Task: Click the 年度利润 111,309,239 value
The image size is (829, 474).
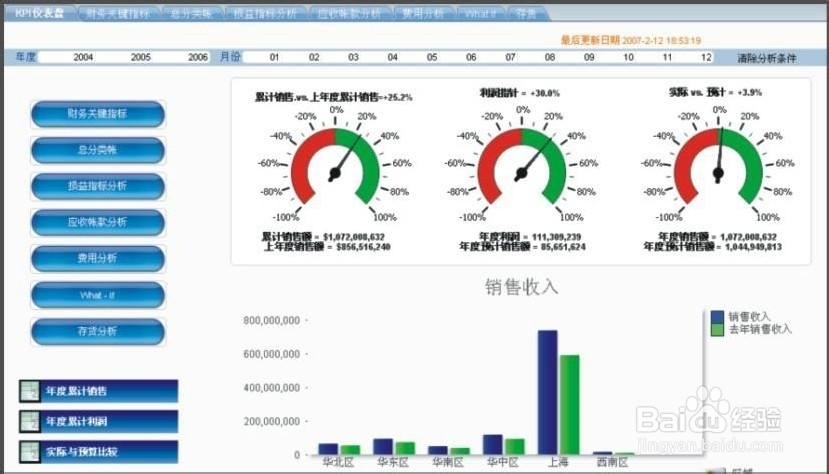Action: (530, 237)
